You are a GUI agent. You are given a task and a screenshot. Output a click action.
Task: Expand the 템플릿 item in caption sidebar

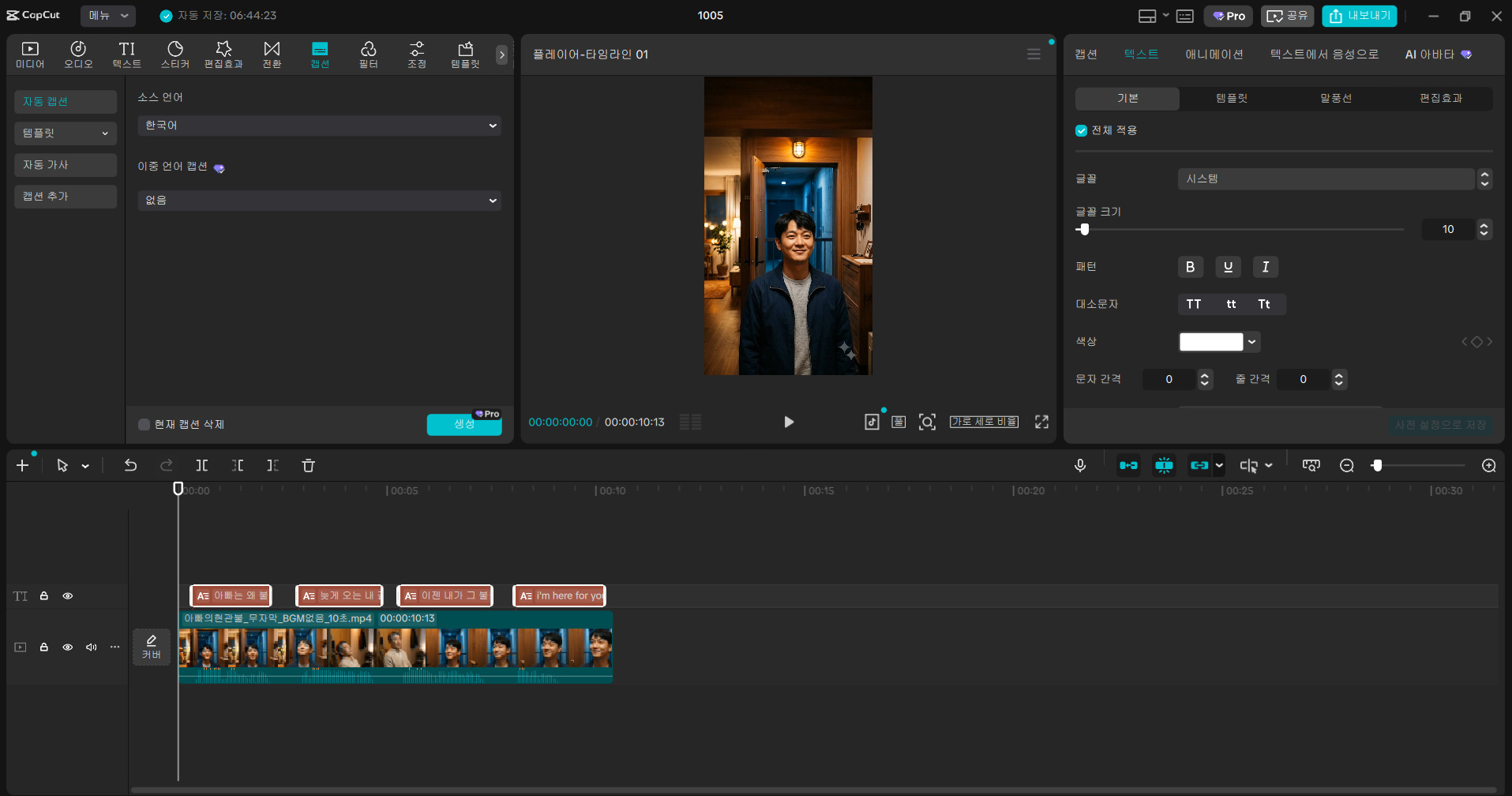coord(66,133)
